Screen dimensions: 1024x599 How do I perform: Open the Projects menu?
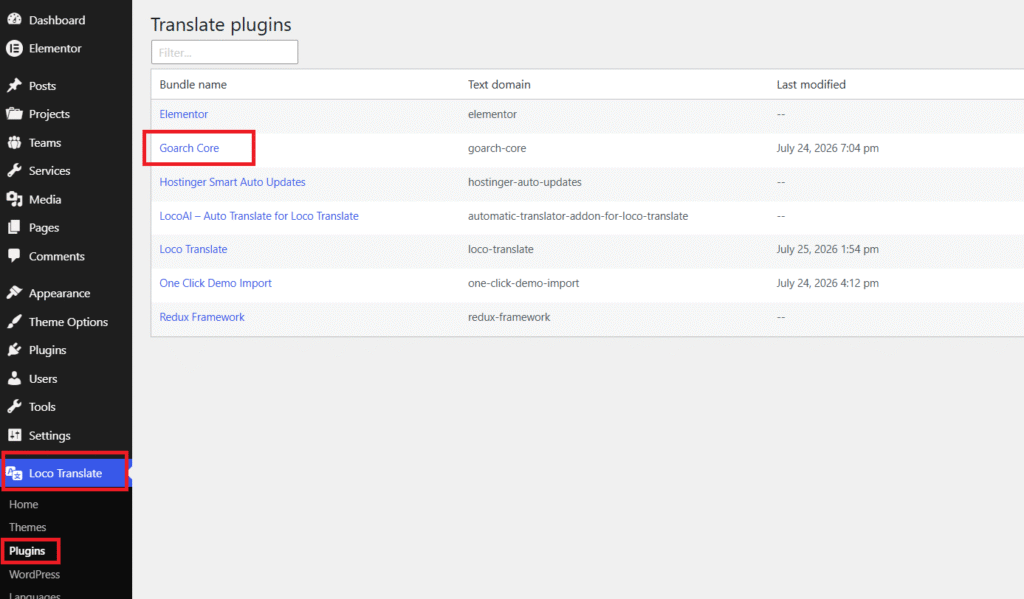(x=49, y=114)
